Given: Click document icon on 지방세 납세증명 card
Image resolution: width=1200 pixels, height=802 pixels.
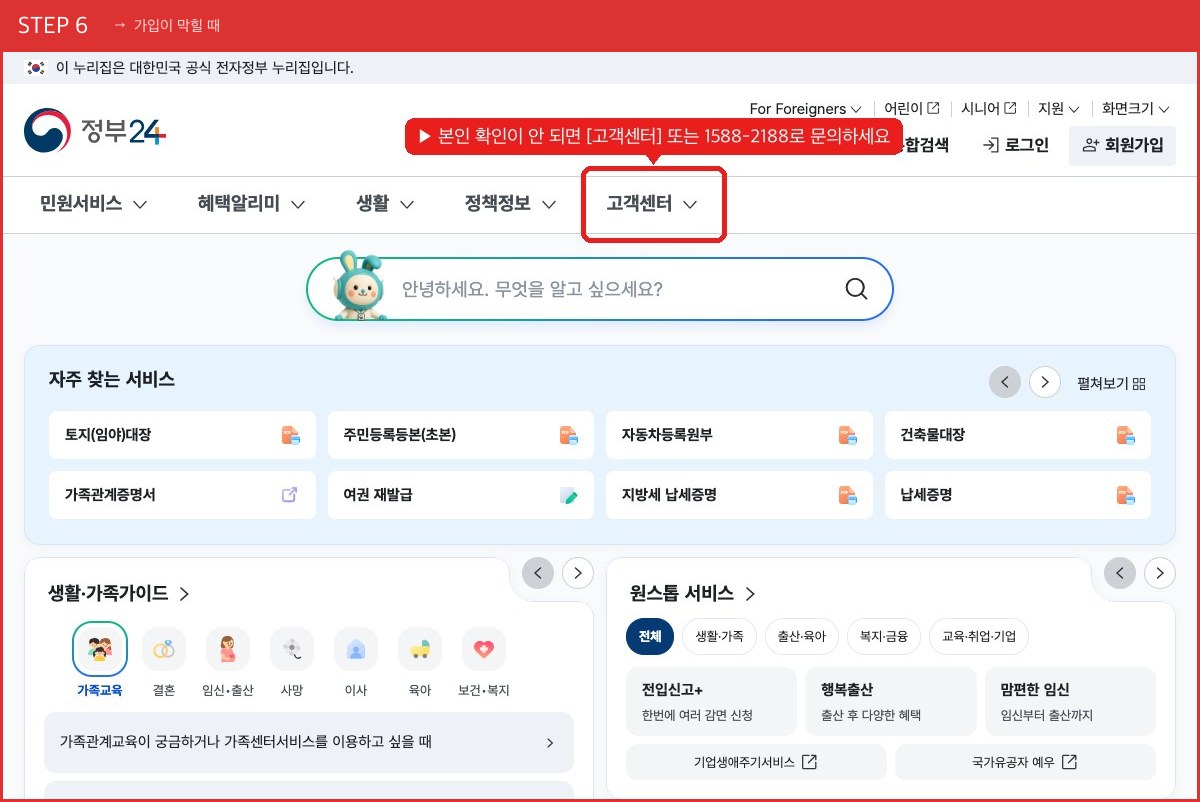Looking at the screenshot, I should (x=847, y=494).
